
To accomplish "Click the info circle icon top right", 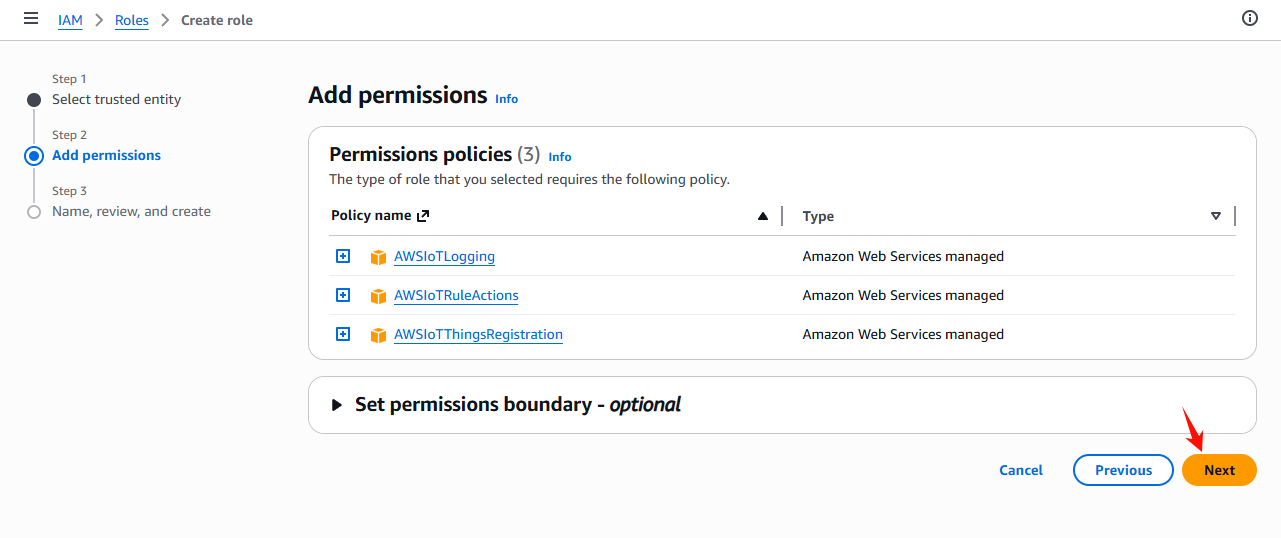I will click(1249, 18).
